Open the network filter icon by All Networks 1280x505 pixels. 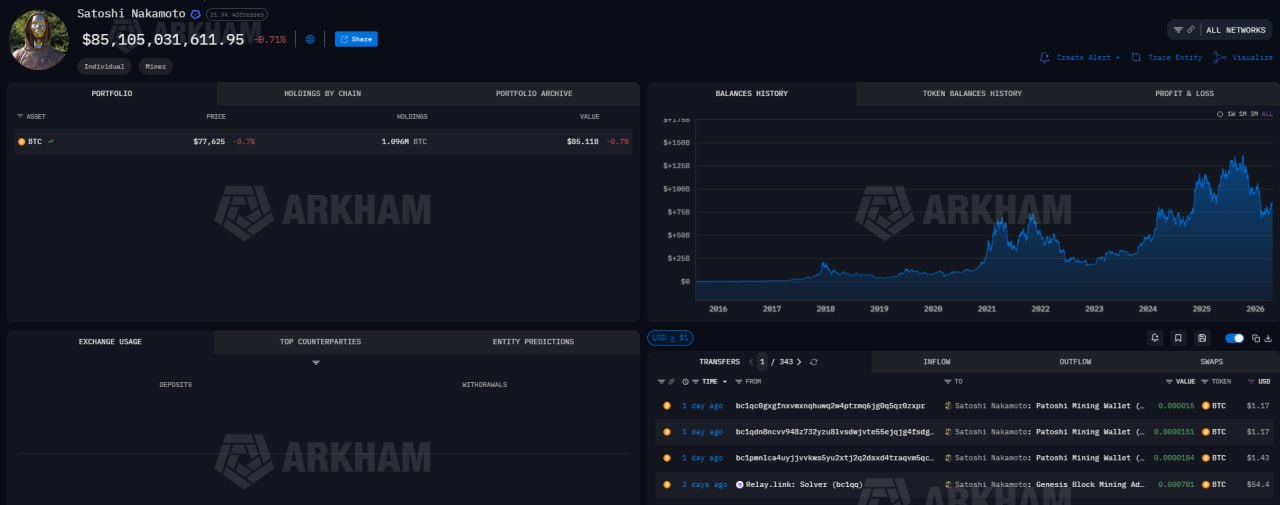coord(1178,30)
